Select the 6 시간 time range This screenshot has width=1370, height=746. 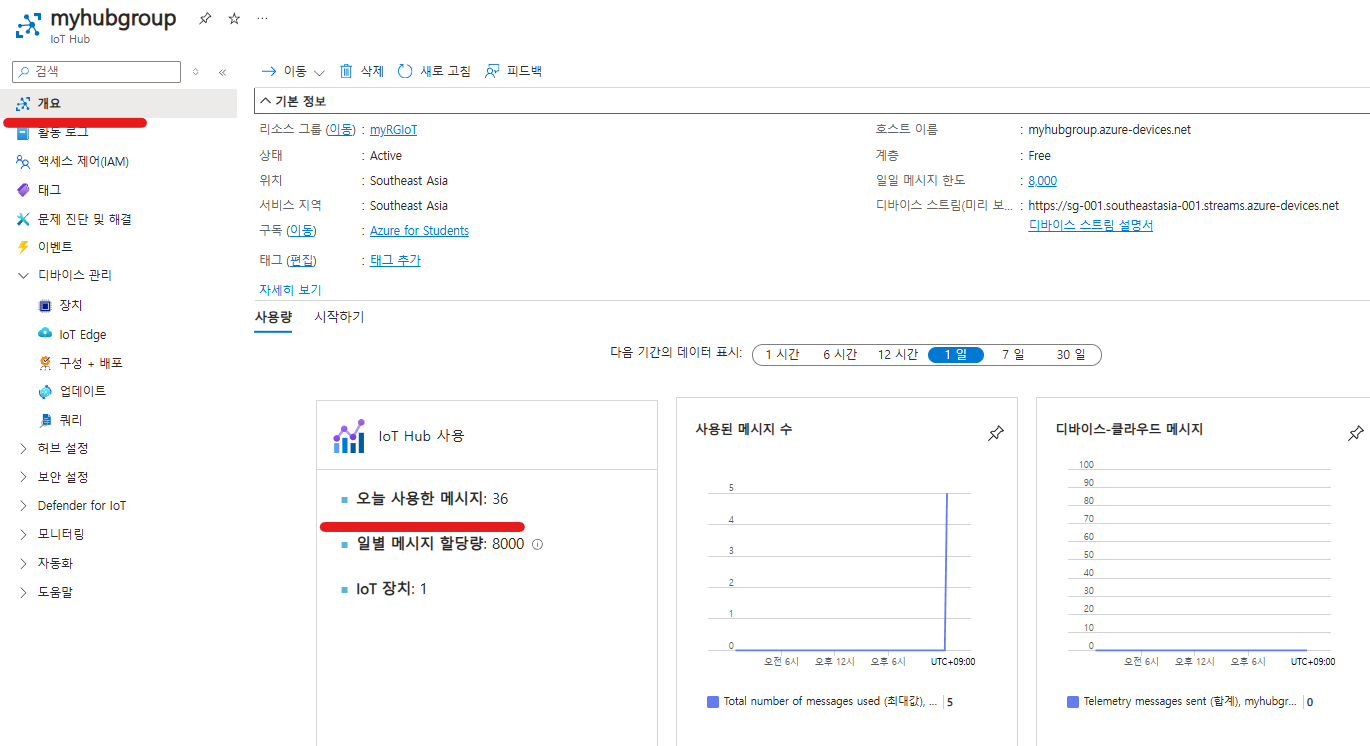pos(840,355)
